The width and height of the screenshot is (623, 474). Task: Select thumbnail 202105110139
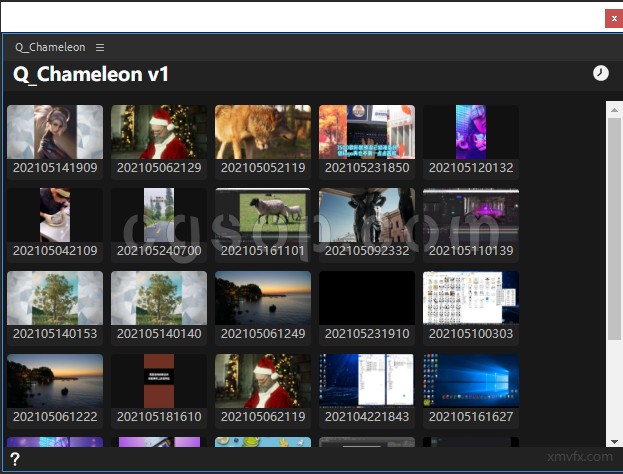coord(471,223)
